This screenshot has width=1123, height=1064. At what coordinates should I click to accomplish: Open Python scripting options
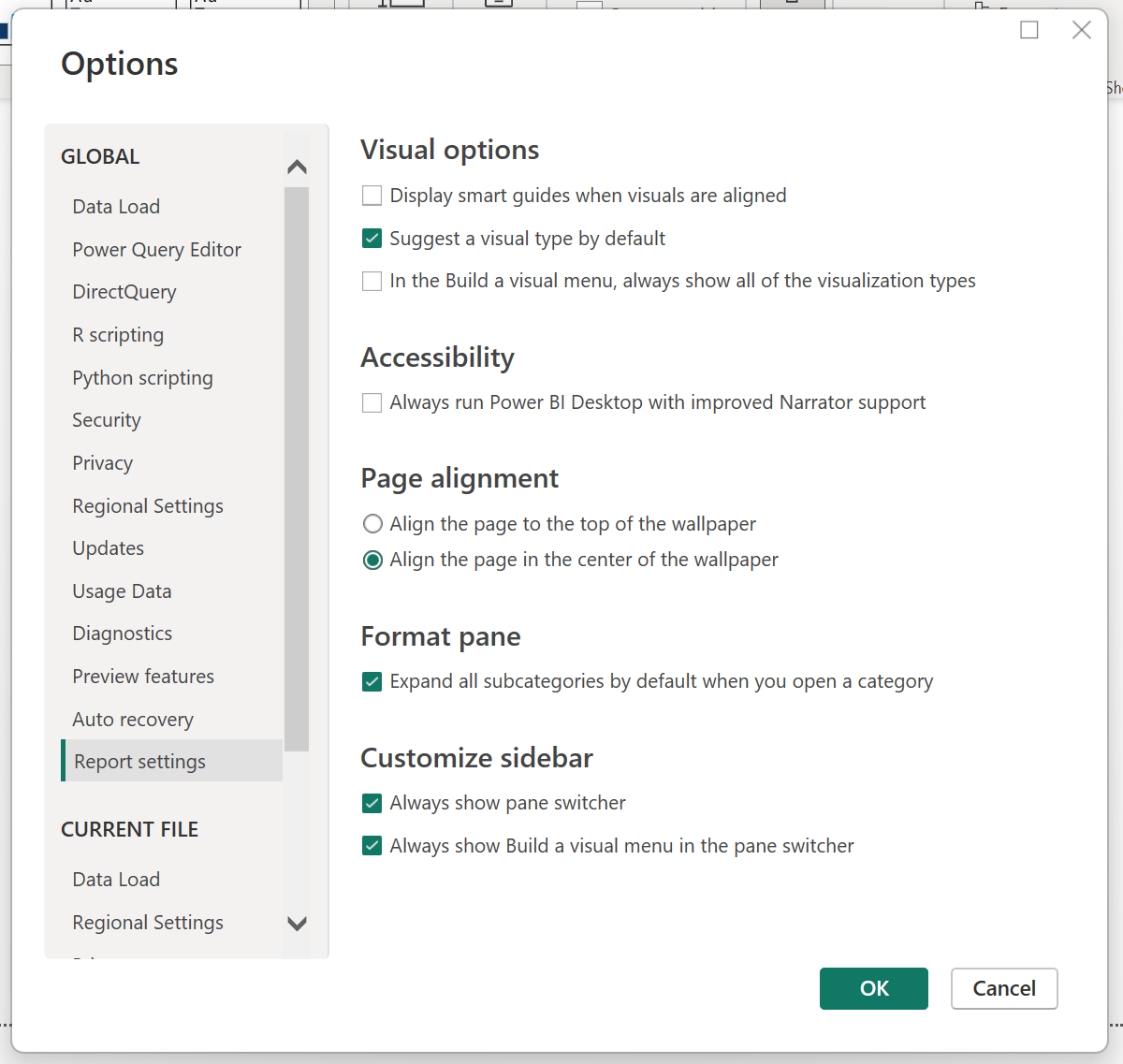point(142,378)
